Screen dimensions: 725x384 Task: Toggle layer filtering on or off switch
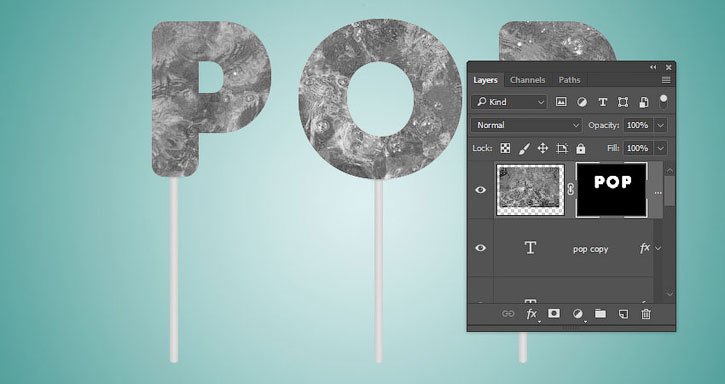[x=664, y=102]
